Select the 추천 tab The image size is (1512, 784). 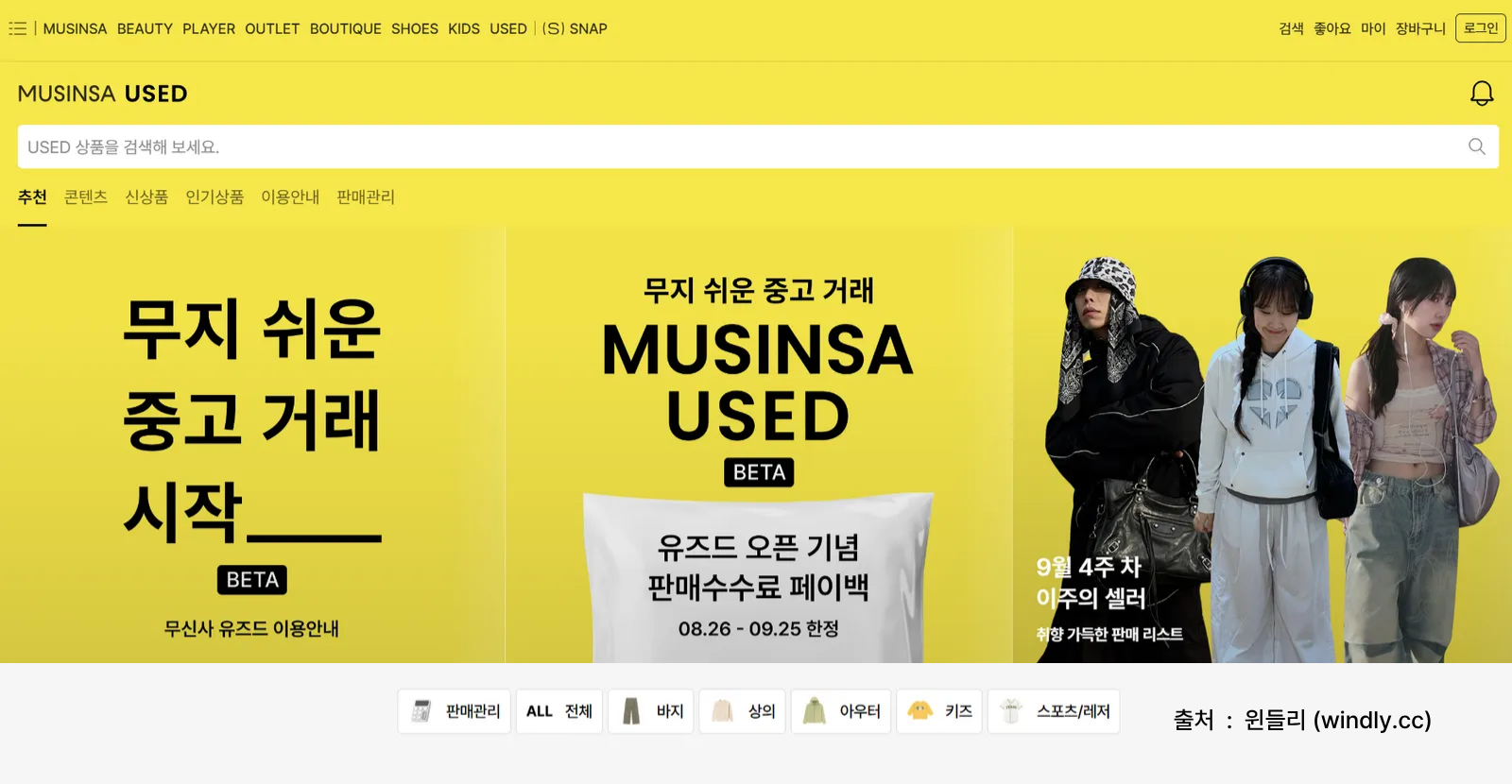tap(32, 197)
